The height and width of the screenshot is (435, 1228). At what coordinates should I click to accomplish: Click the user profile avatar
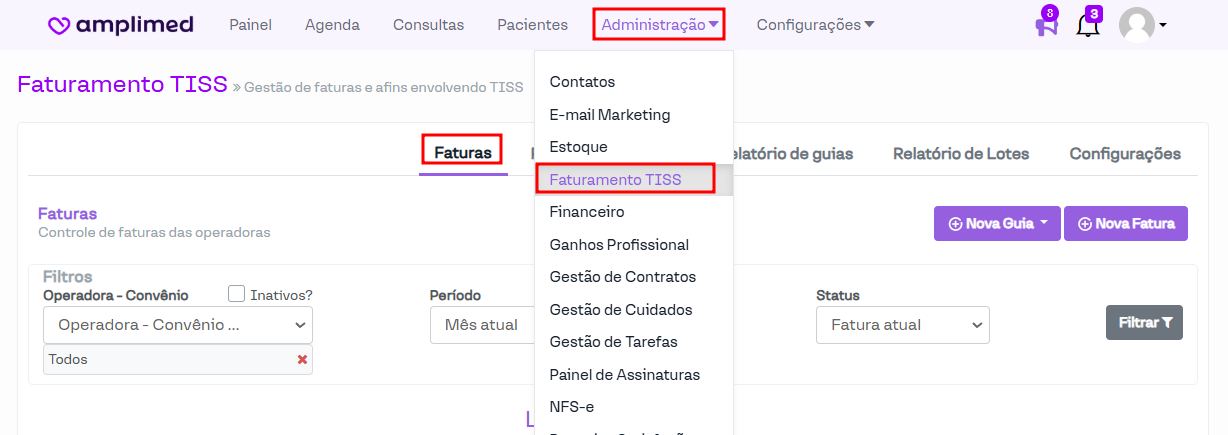tap(1137, 25)
